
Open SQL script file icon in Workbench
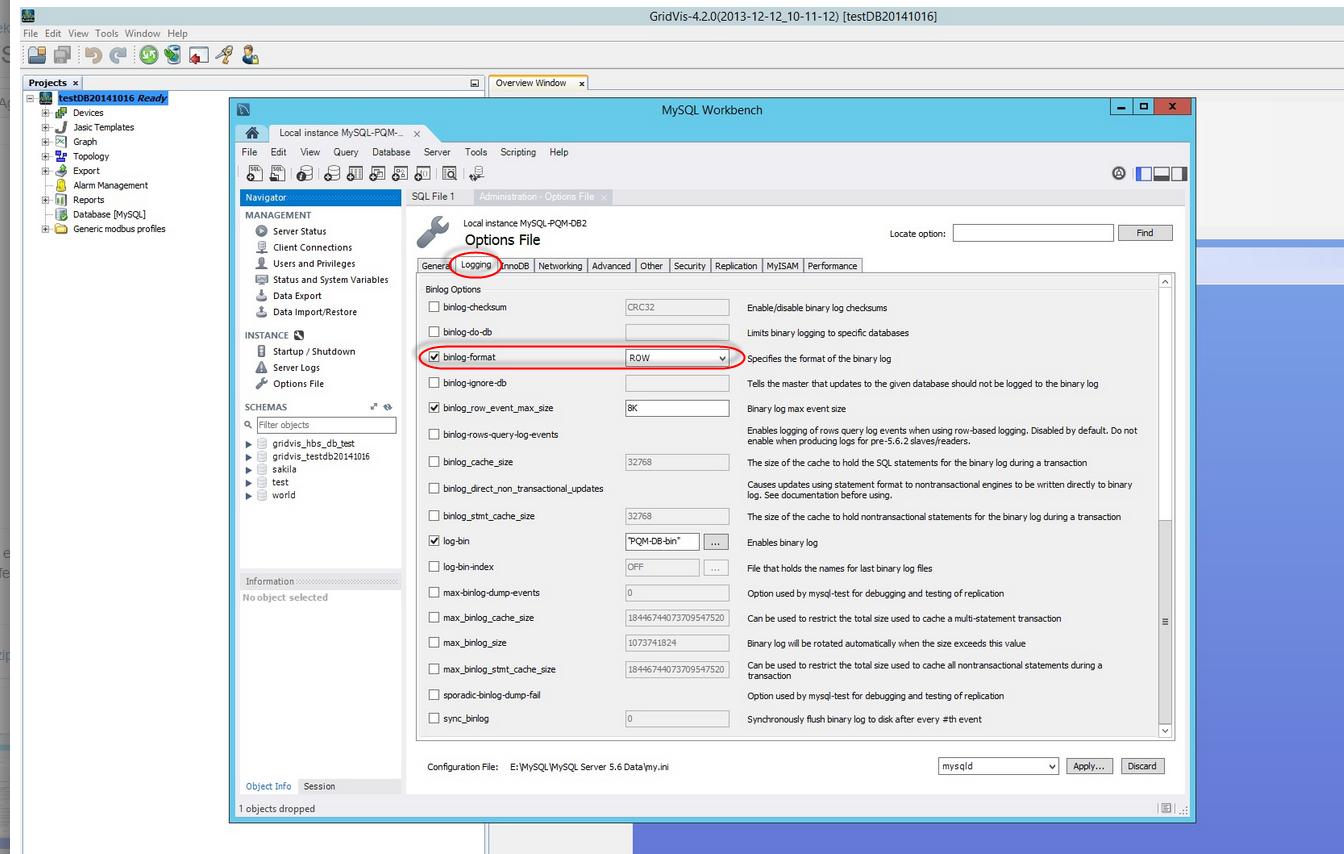pos(279,174)
